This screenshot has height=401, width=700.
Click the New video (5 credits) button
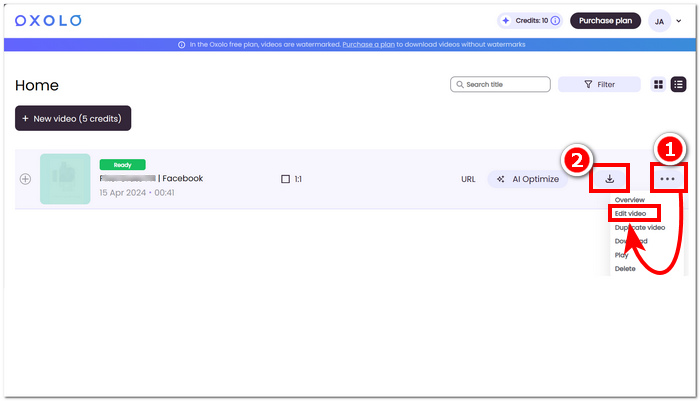(73, 118)
